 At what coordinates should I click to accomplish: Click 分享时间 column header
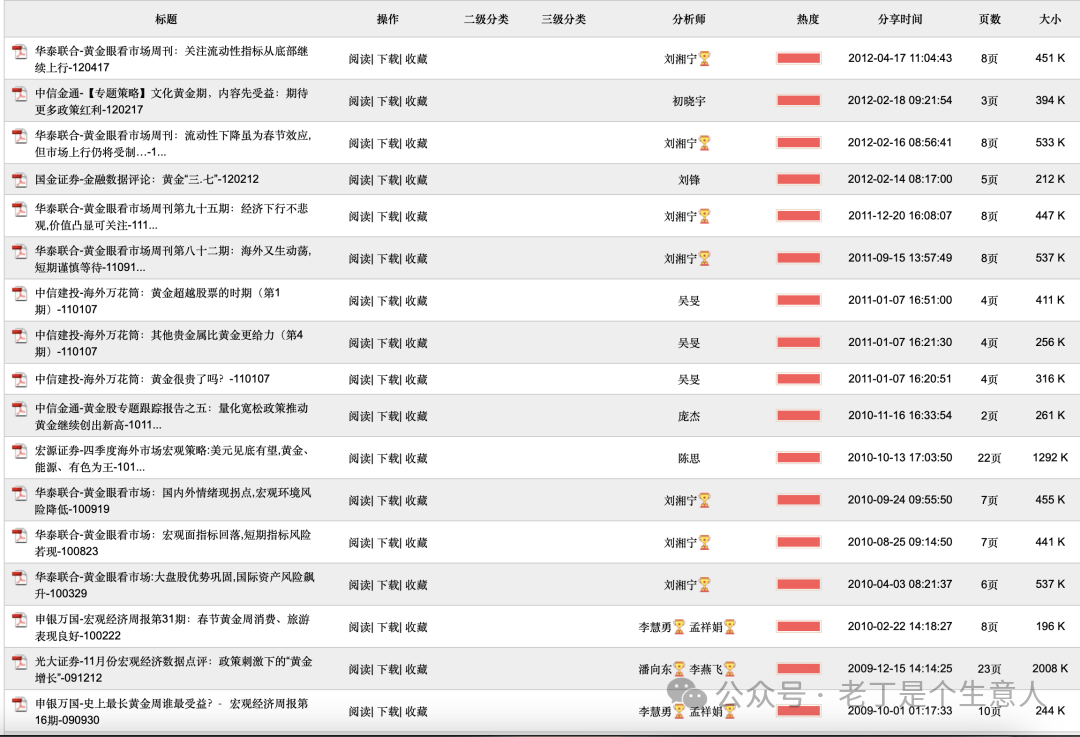900,19
